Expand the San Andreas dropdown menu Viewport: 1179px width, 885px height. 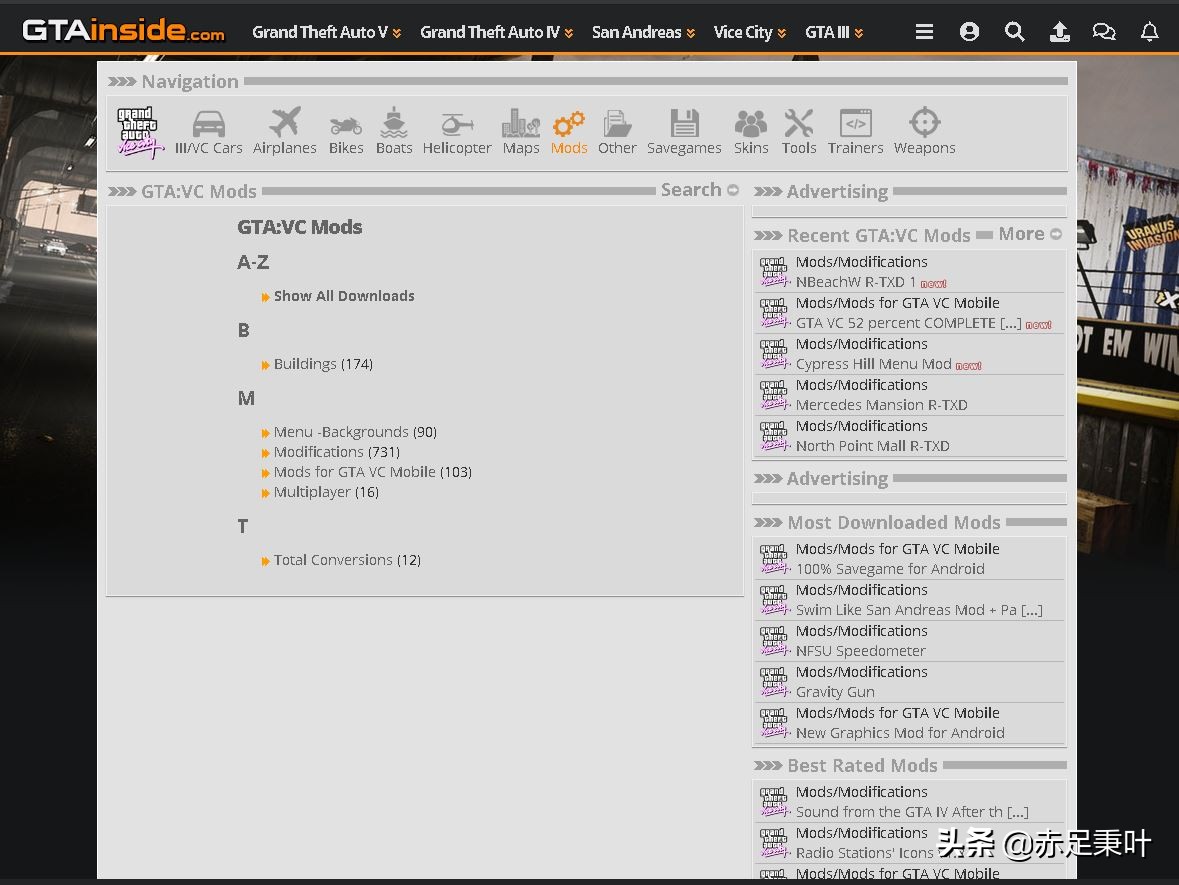coord(643,32)
